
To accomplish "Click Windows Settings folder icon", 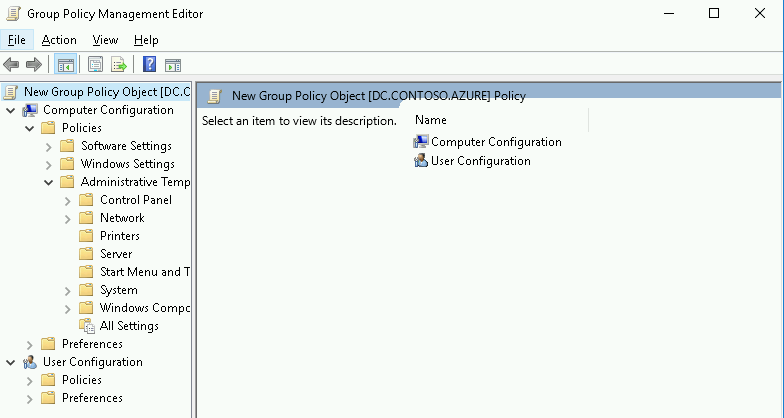I will click(x=67, y=164).
